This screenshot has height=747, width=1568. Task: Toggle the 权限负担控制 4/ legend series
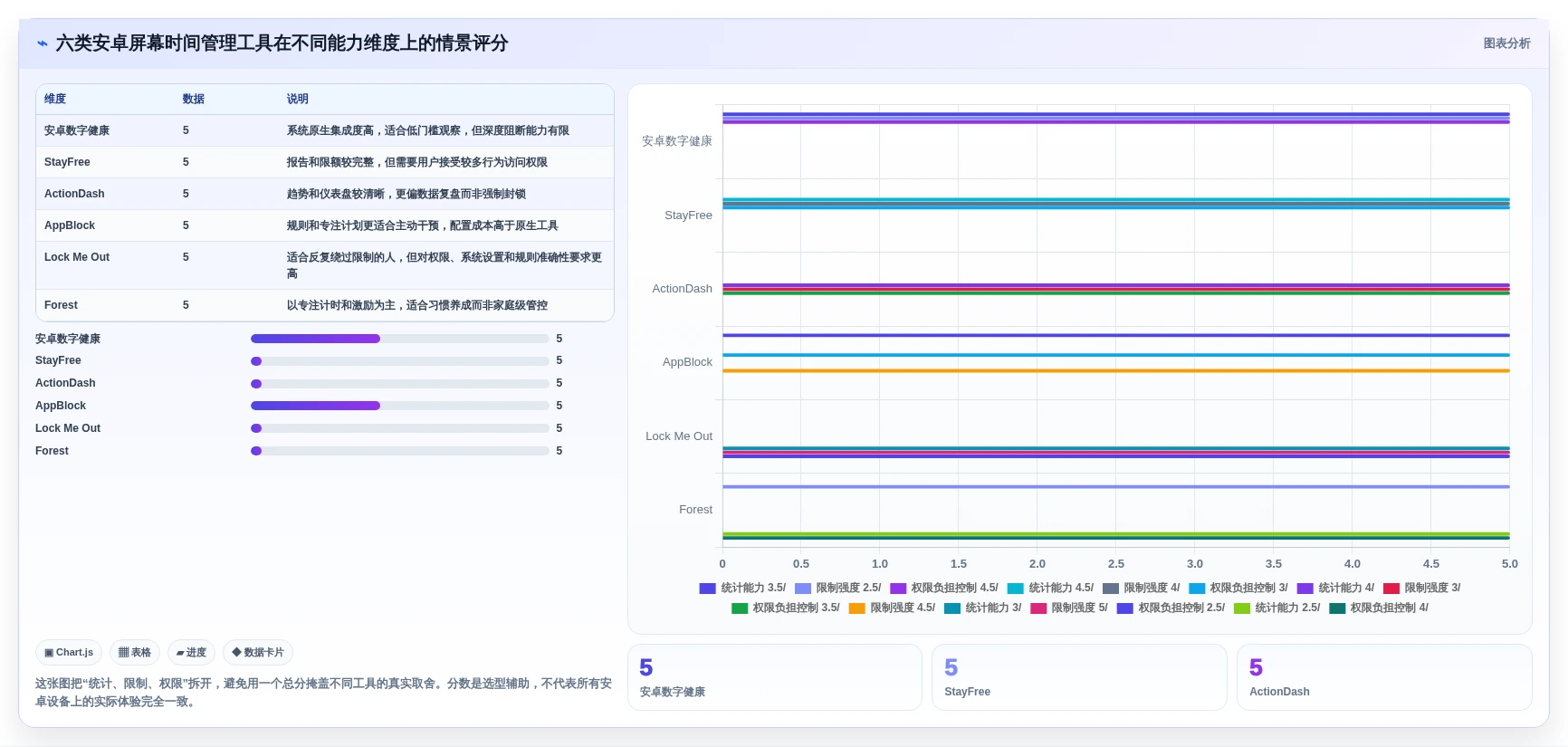1378,608
